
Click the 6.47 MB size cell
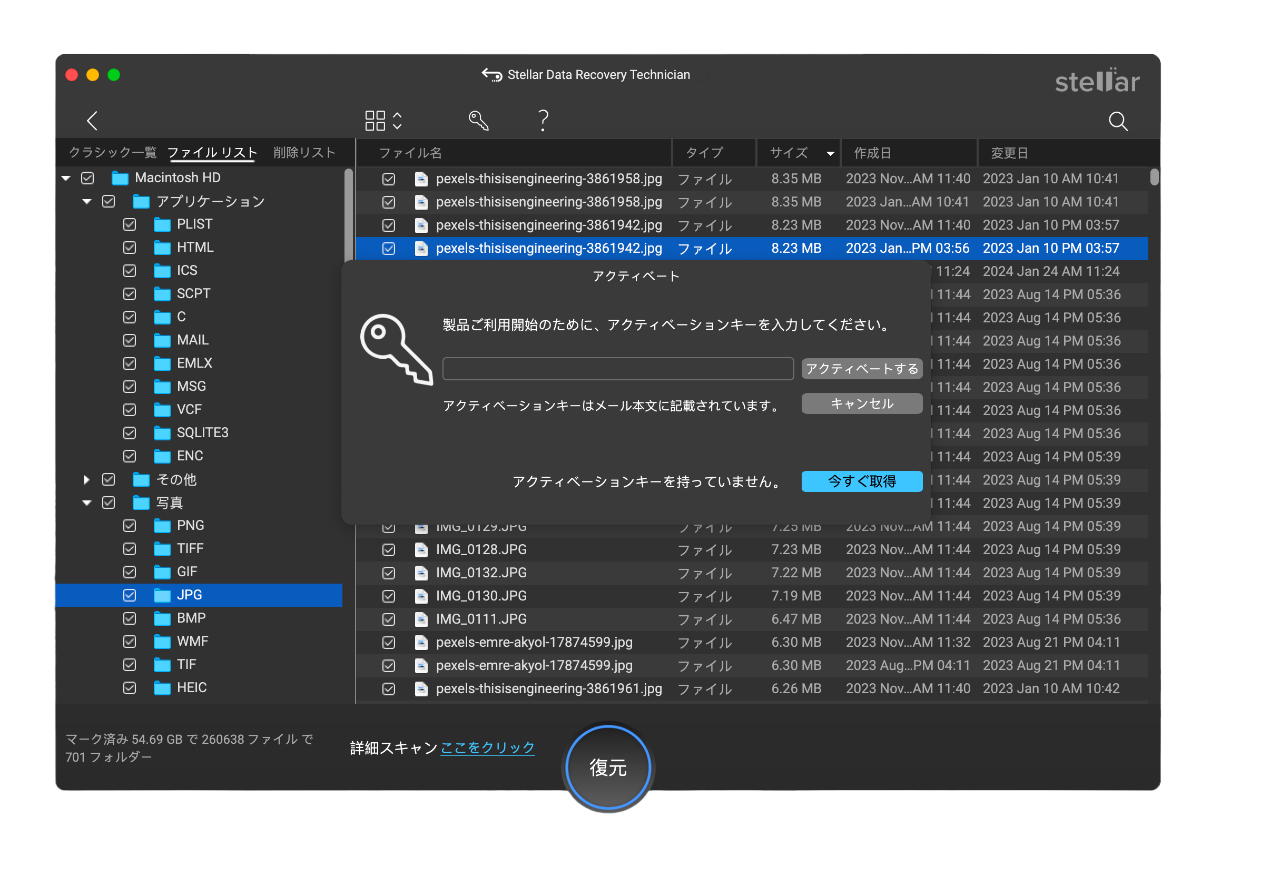[x=796, y=619]
